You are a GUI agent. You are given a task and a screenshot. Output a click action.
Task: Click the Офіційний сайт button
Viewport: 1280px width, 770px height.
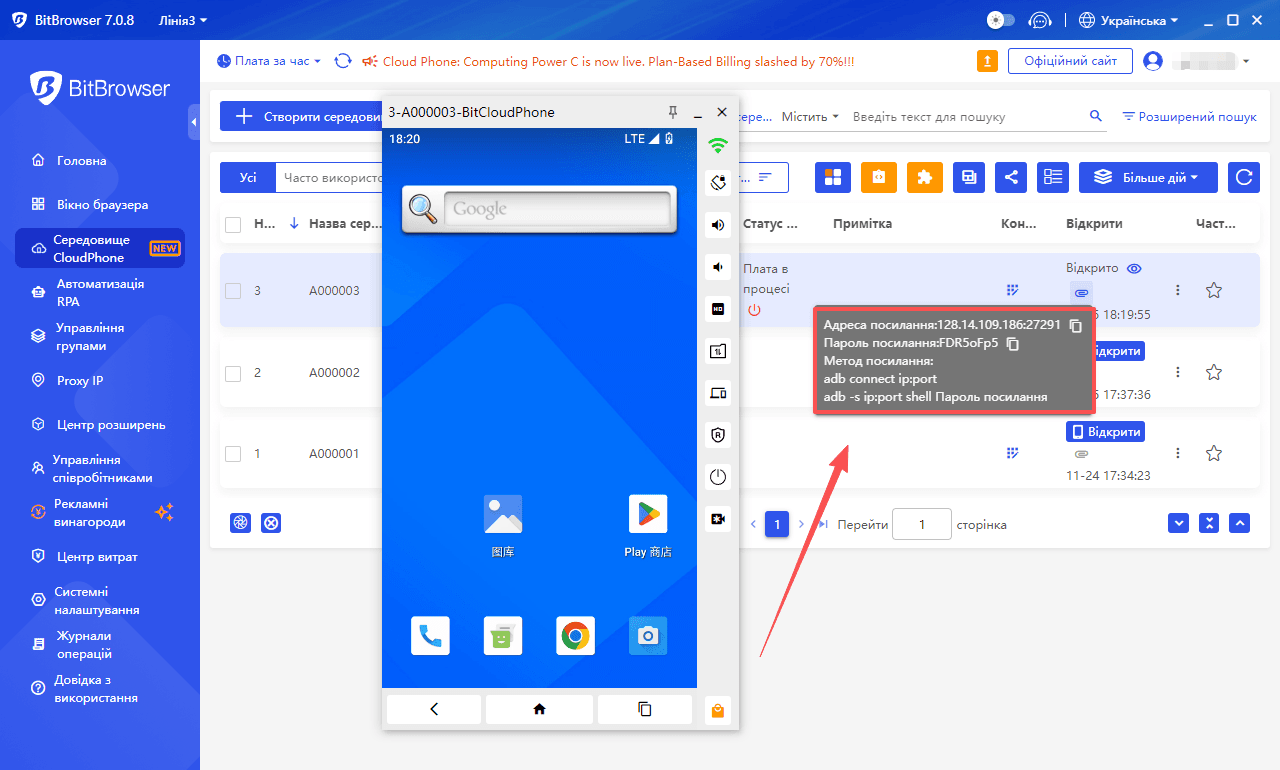[1069, 61]
